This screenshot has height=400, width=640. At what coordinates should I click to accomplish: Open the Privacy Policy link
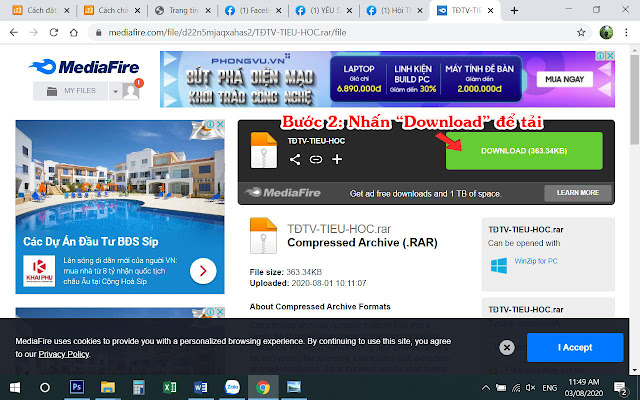64,354
